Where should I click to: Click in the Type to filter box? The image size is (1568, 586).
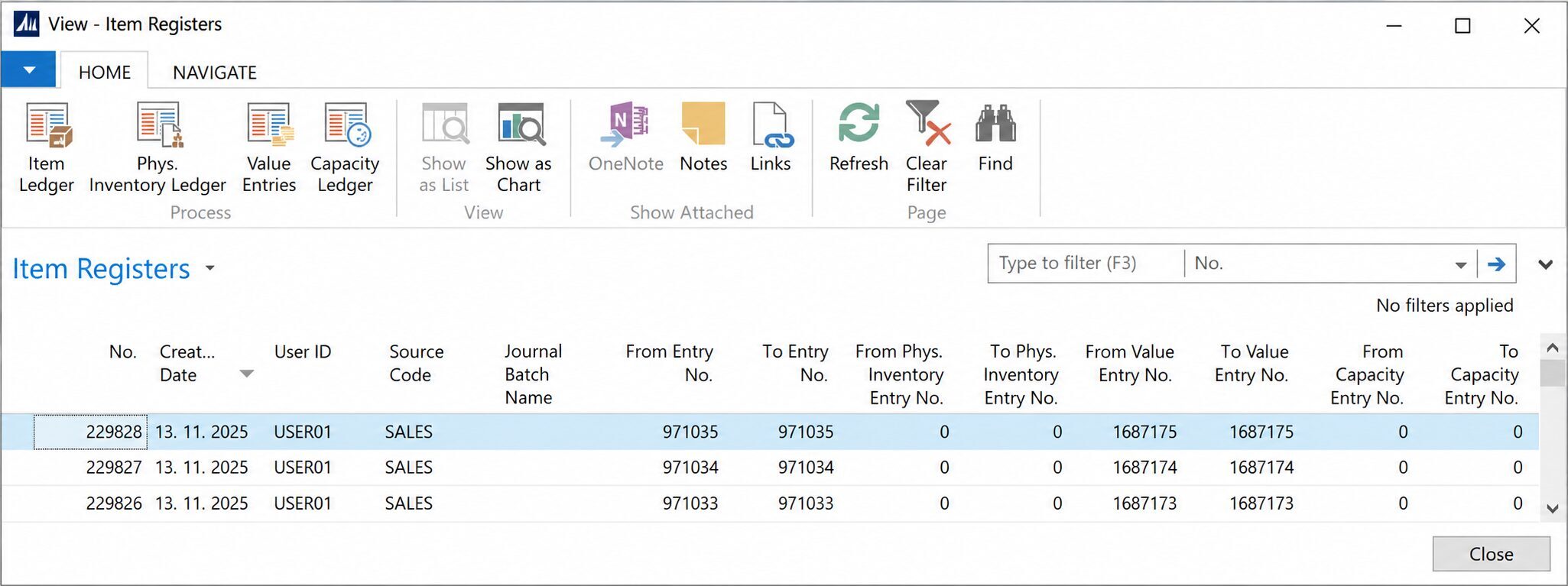click(1086, 264)
